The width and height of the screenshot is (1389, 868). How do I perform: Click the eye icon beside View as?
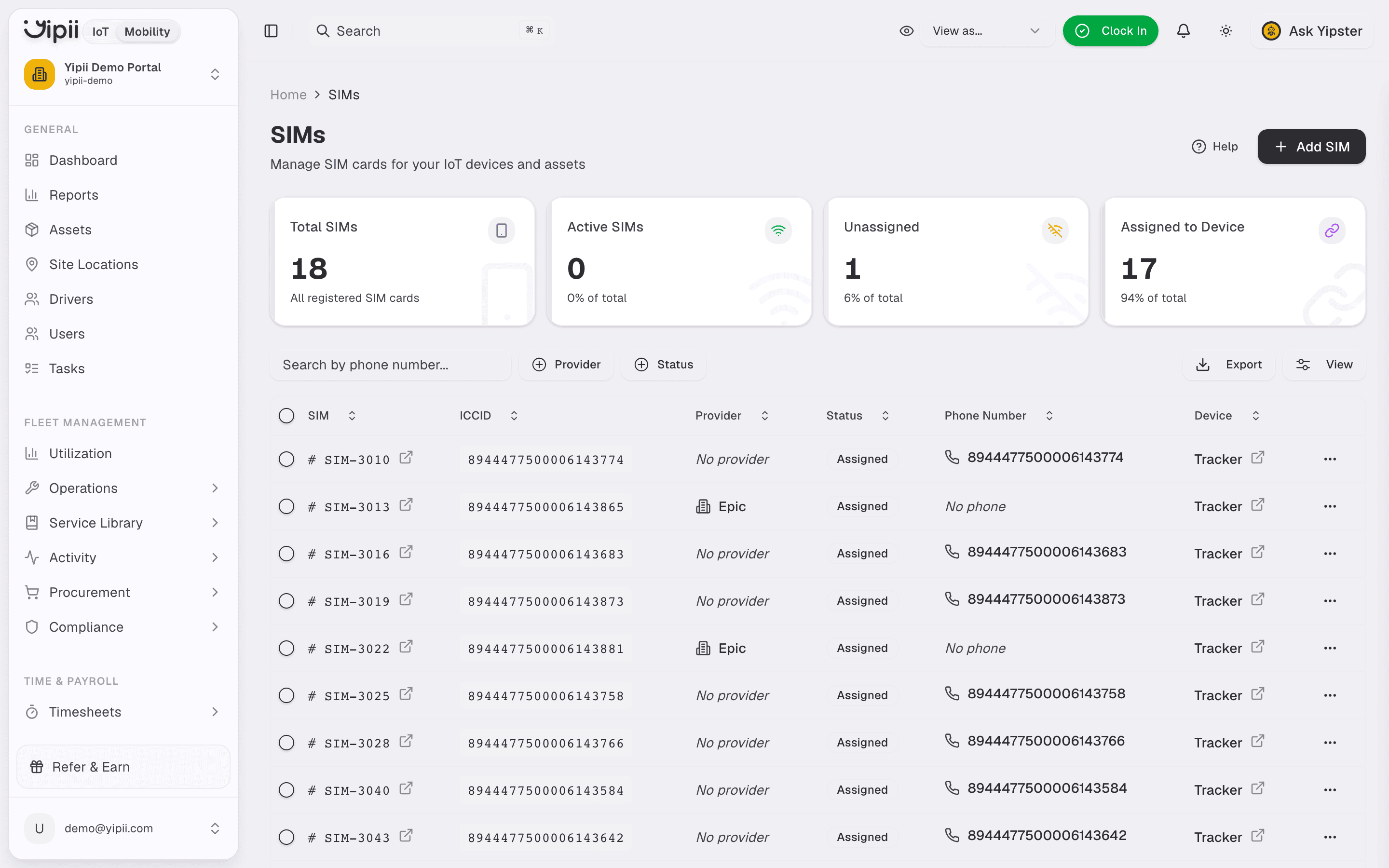(x=906, y=31)
